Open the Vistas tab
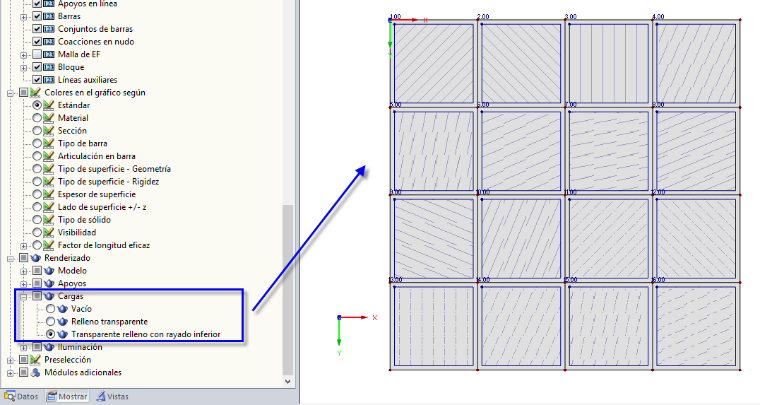Image resolution: width=760 pixels, height=405 pixels. (x=112, y=396)
